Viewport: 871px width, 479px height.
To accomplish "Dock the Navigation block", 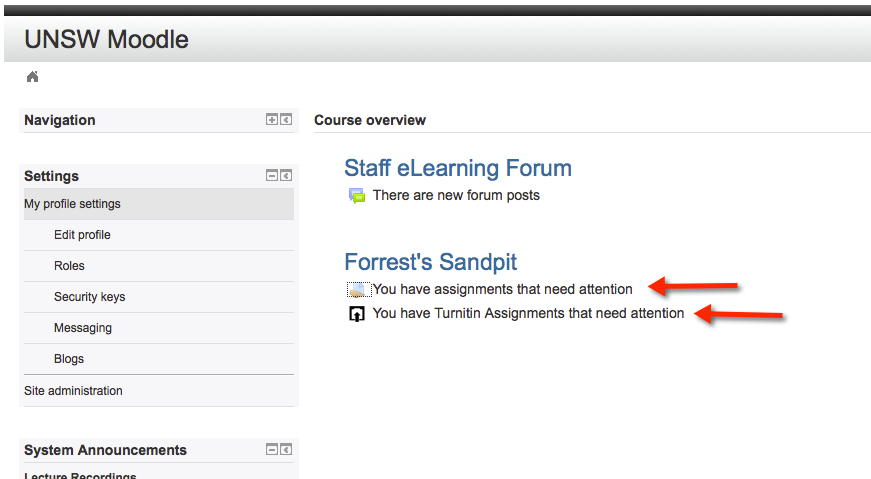I will (x=286, y=119).
